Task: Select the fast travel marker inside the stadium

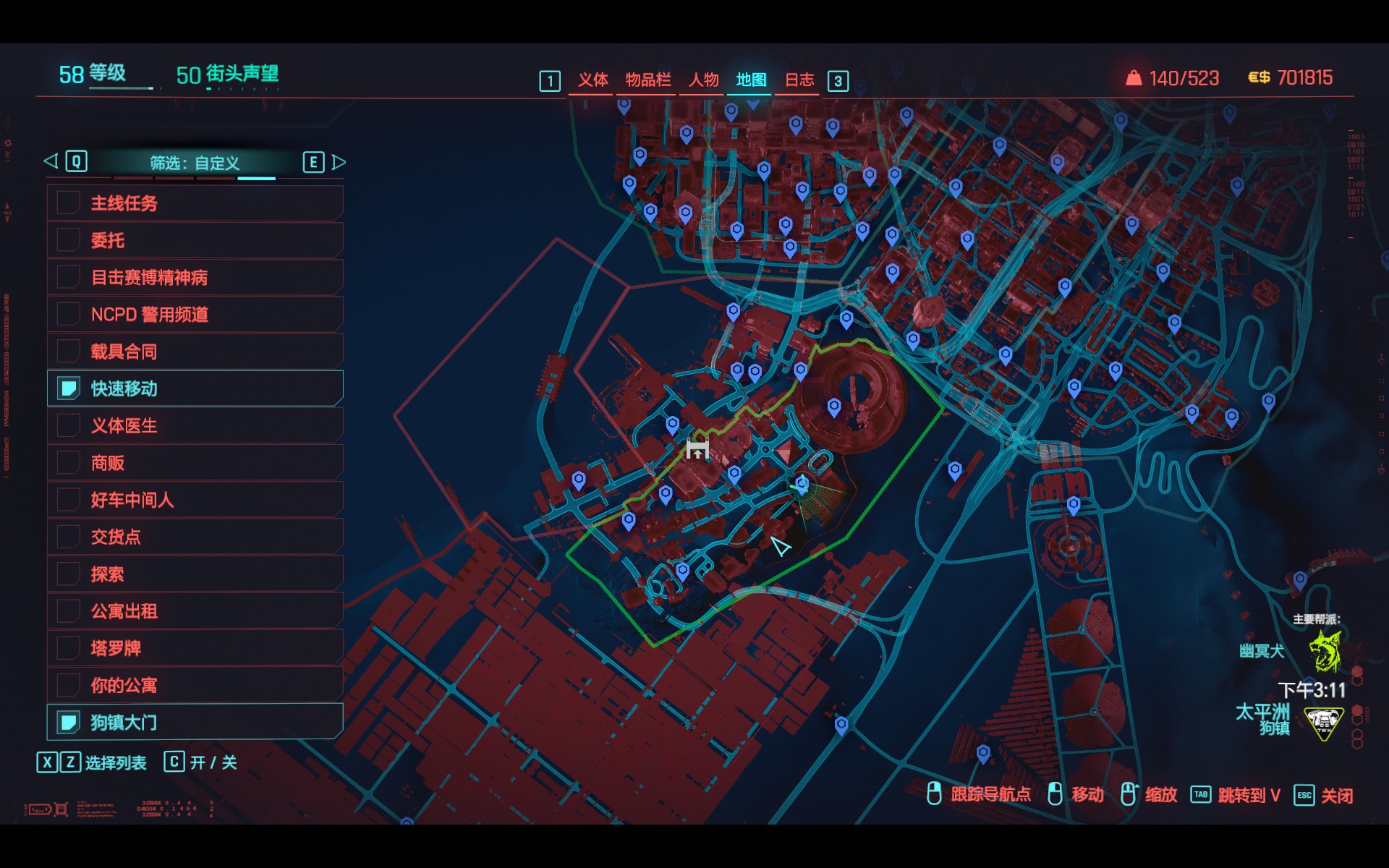Action: click(x=834, y=407)
